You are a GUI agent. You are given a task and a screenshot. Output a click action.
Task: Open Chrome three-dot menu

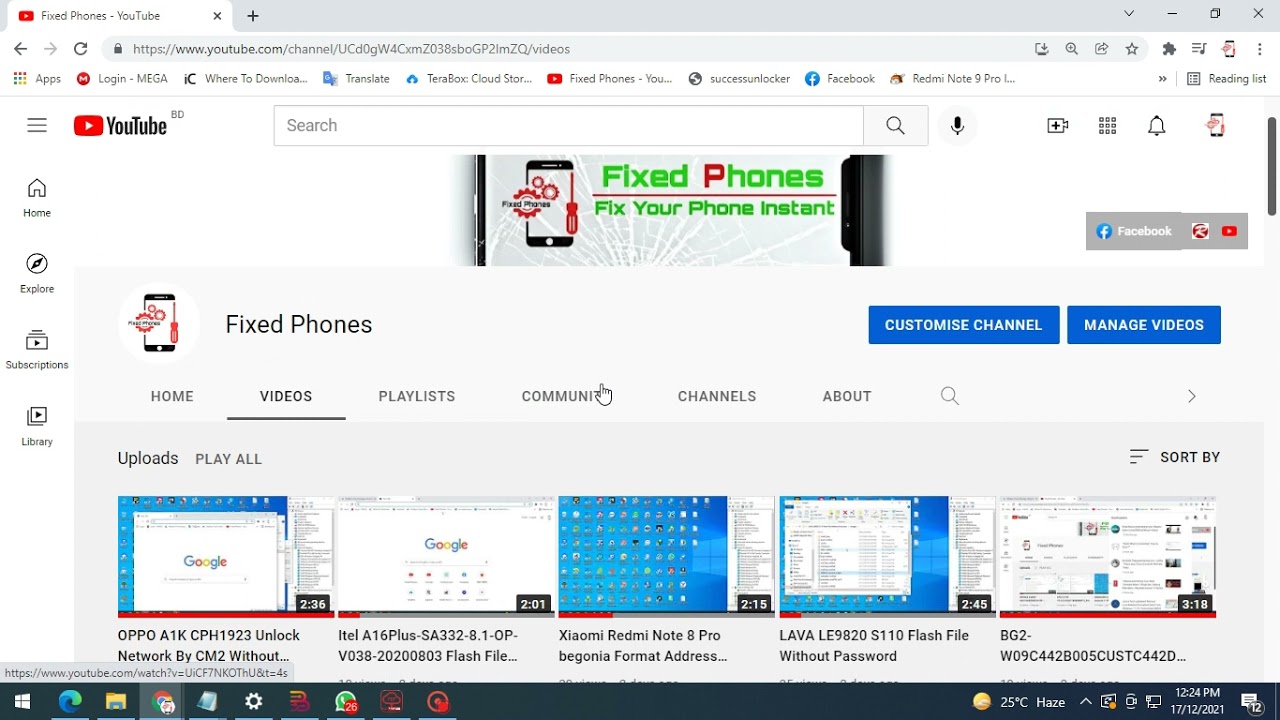pos(1260,48)
